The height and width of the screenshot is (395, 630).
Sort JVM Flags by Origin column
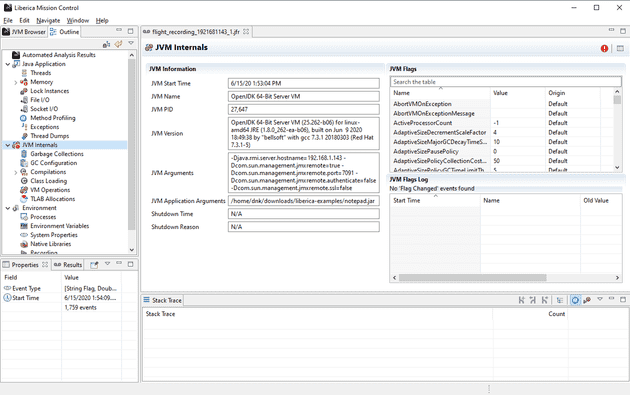573,93
